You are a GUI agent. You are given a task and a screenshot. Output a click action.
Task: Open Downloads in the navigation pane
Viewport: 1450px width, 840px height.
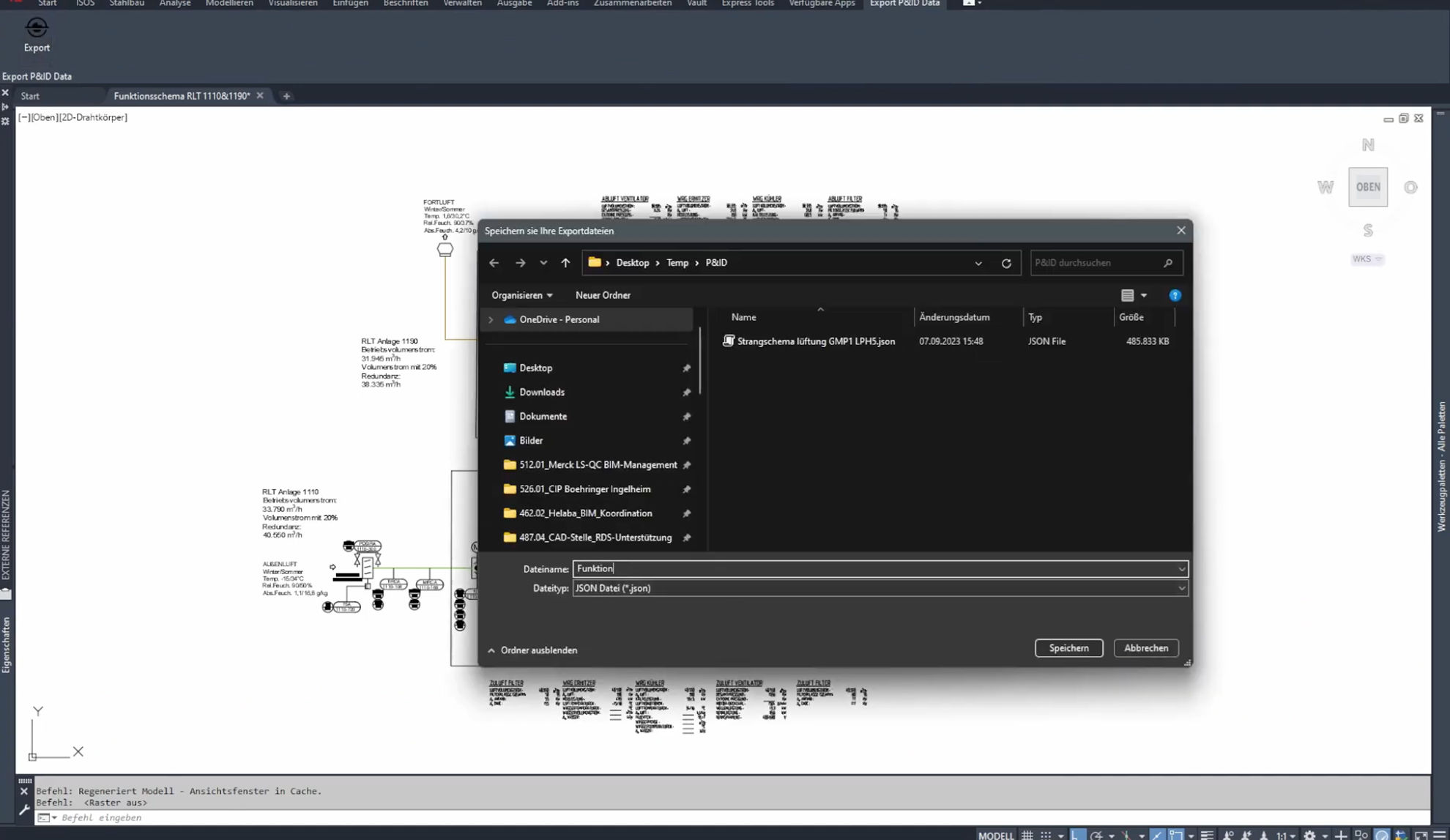pyautogui.click(x=541, y=392)
